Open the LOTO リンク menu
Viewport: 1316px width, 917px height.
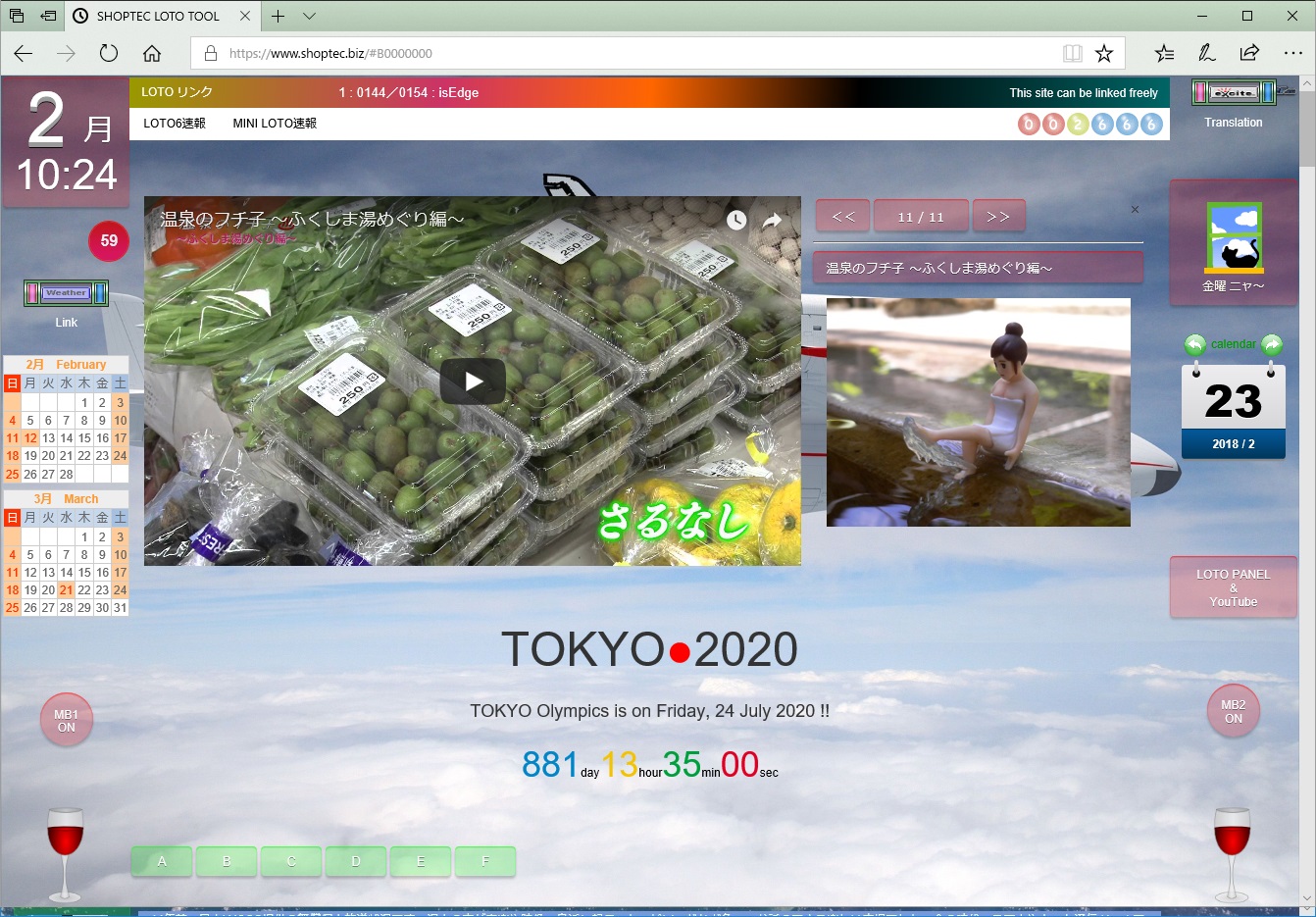[x=177, y=92]
